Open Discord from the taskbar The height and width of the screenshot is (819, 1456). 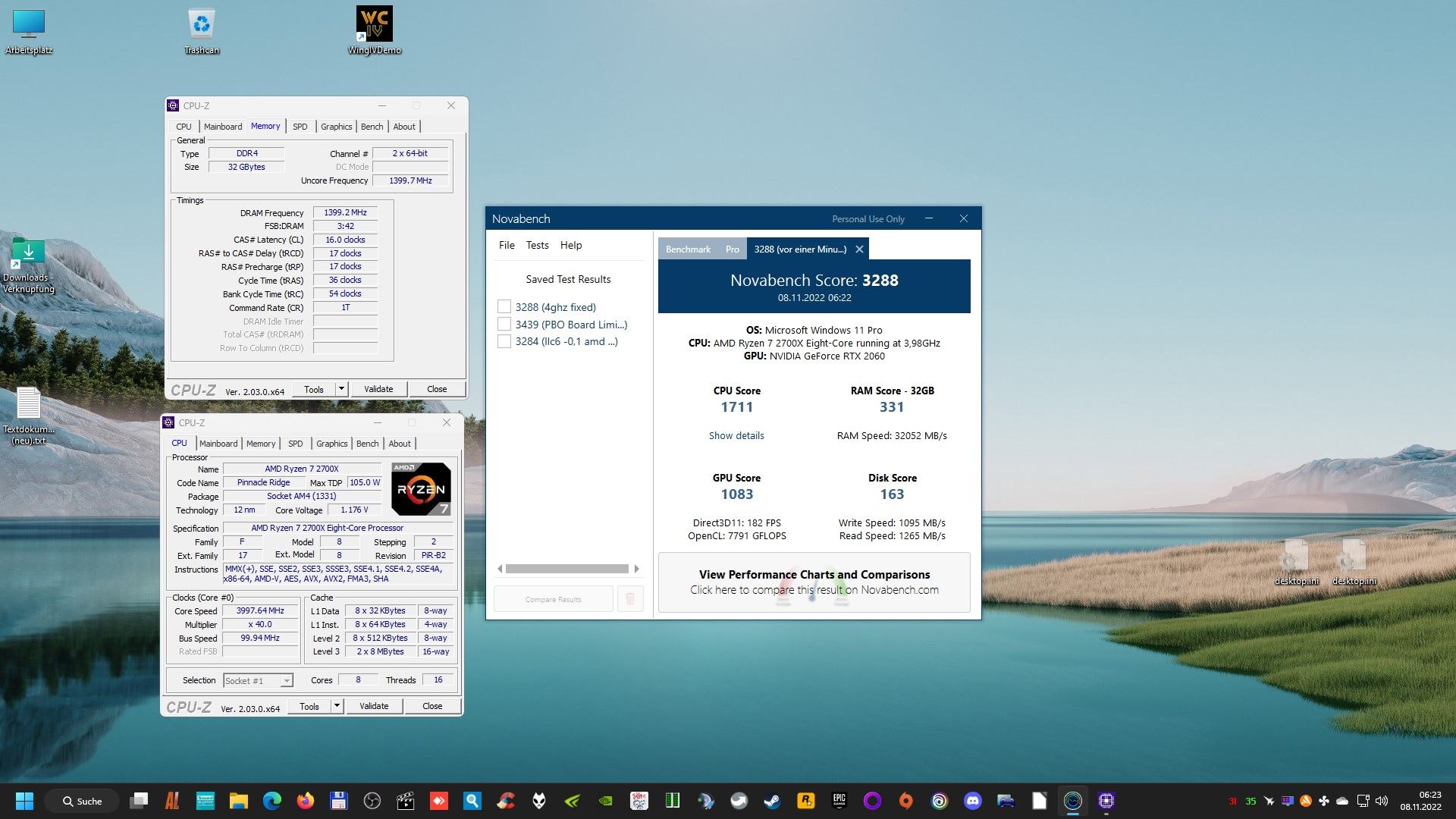click(973, 801)
